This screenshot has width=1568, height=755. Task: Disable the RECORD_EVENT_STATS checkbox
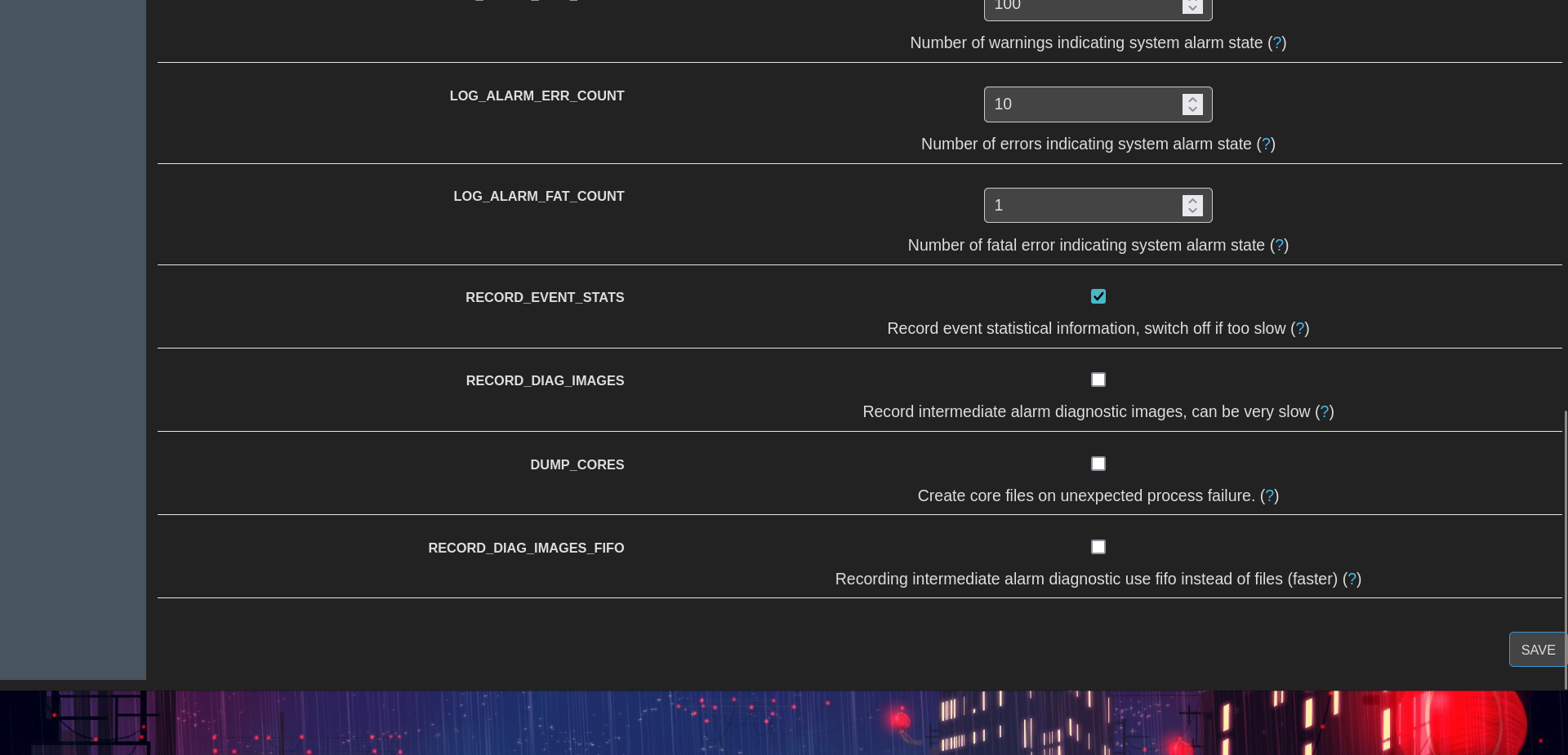(x=1098, y=296)
